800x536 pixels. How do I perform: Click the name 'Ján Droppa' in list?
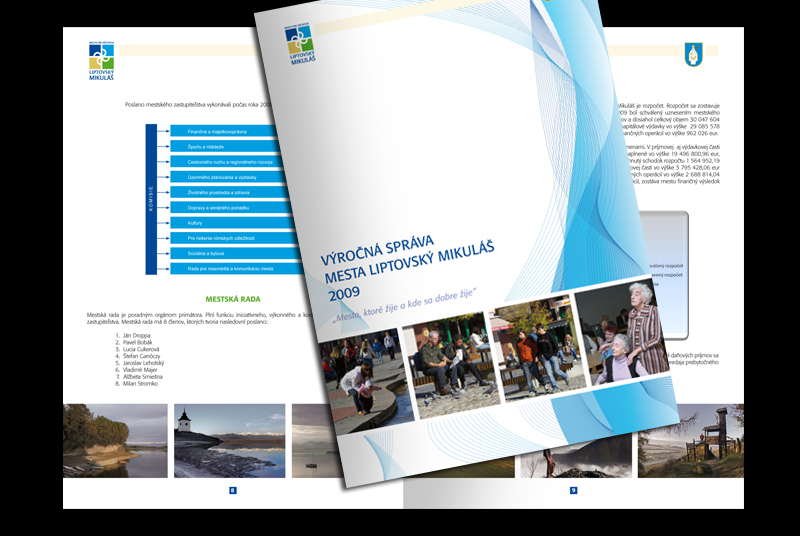137,336
